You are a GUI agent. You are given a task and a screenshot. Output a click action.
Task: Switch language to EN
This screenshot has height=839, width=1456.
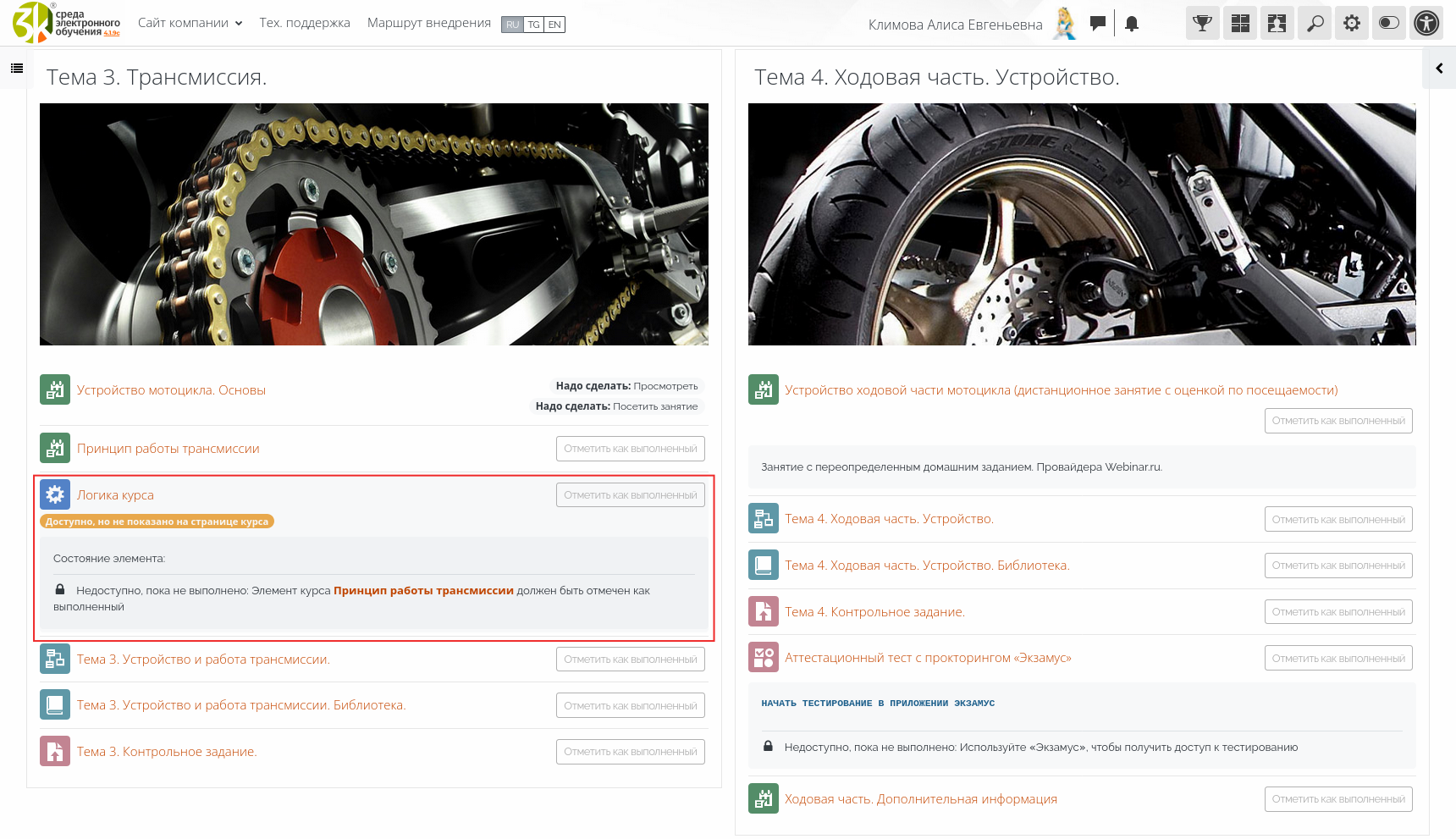pos(554,25)
